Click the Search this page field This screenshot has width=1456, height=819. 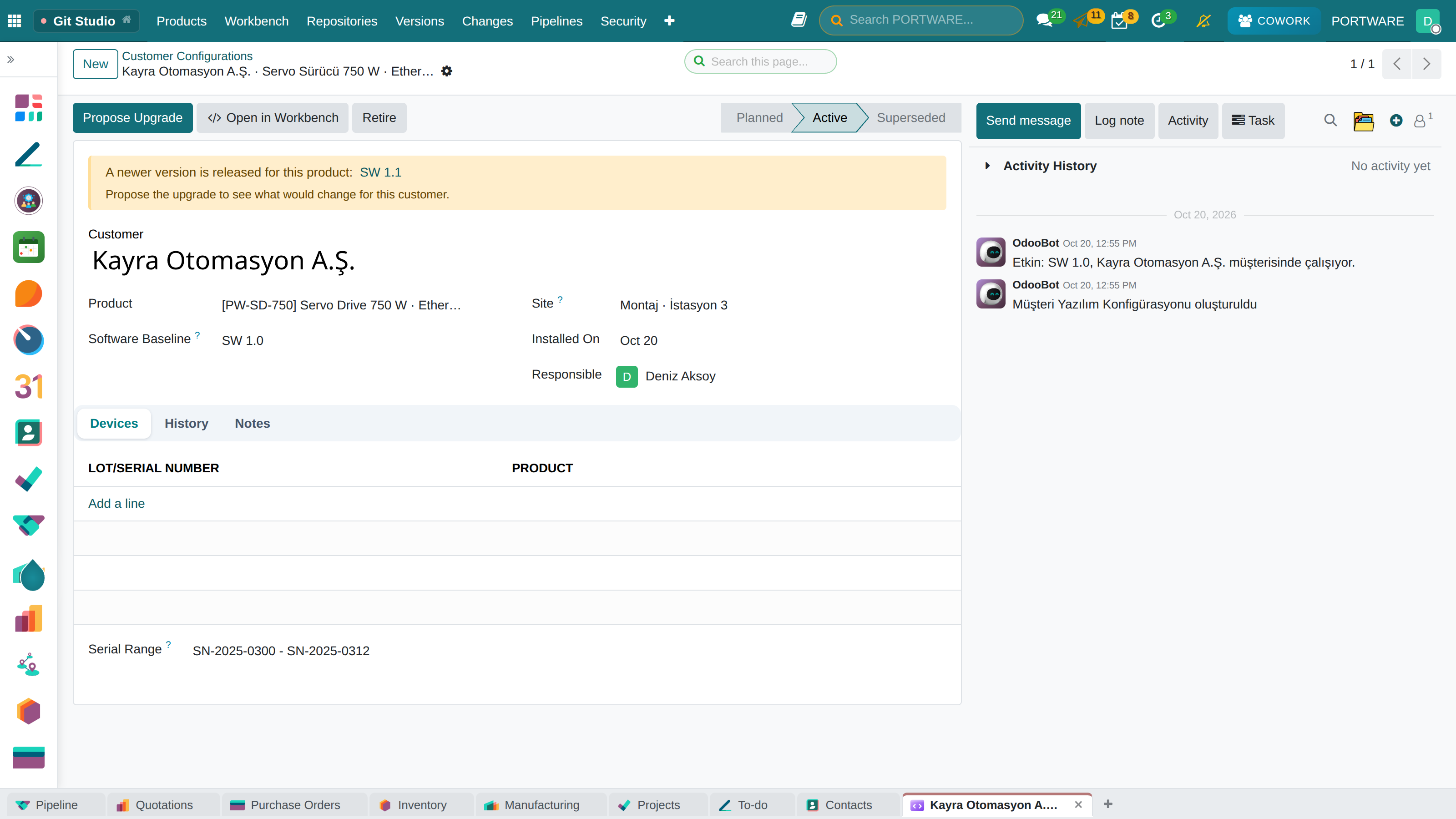click(x=761, y=61)
